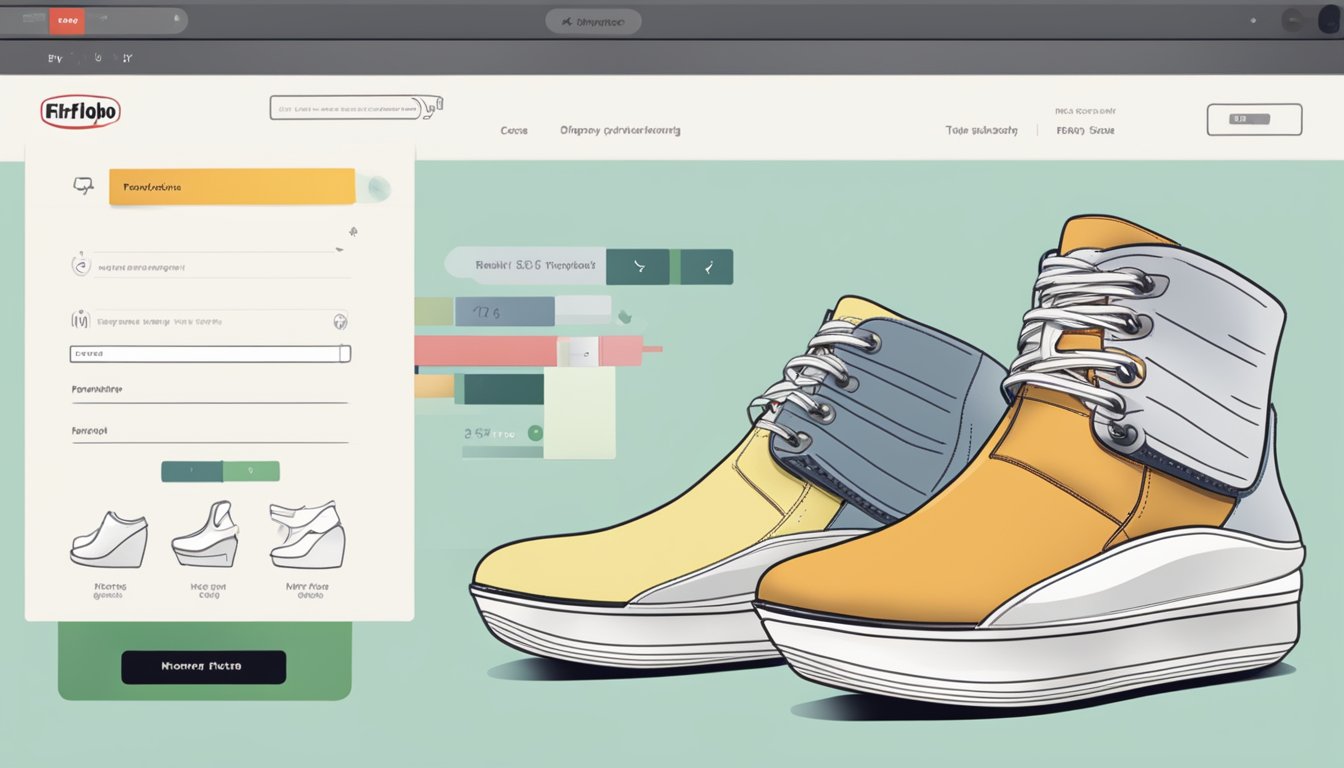Select the light green right segment of the toggle
This screenshot has width=1344, height=768.
pyautogui.click(x=251, y=471)
